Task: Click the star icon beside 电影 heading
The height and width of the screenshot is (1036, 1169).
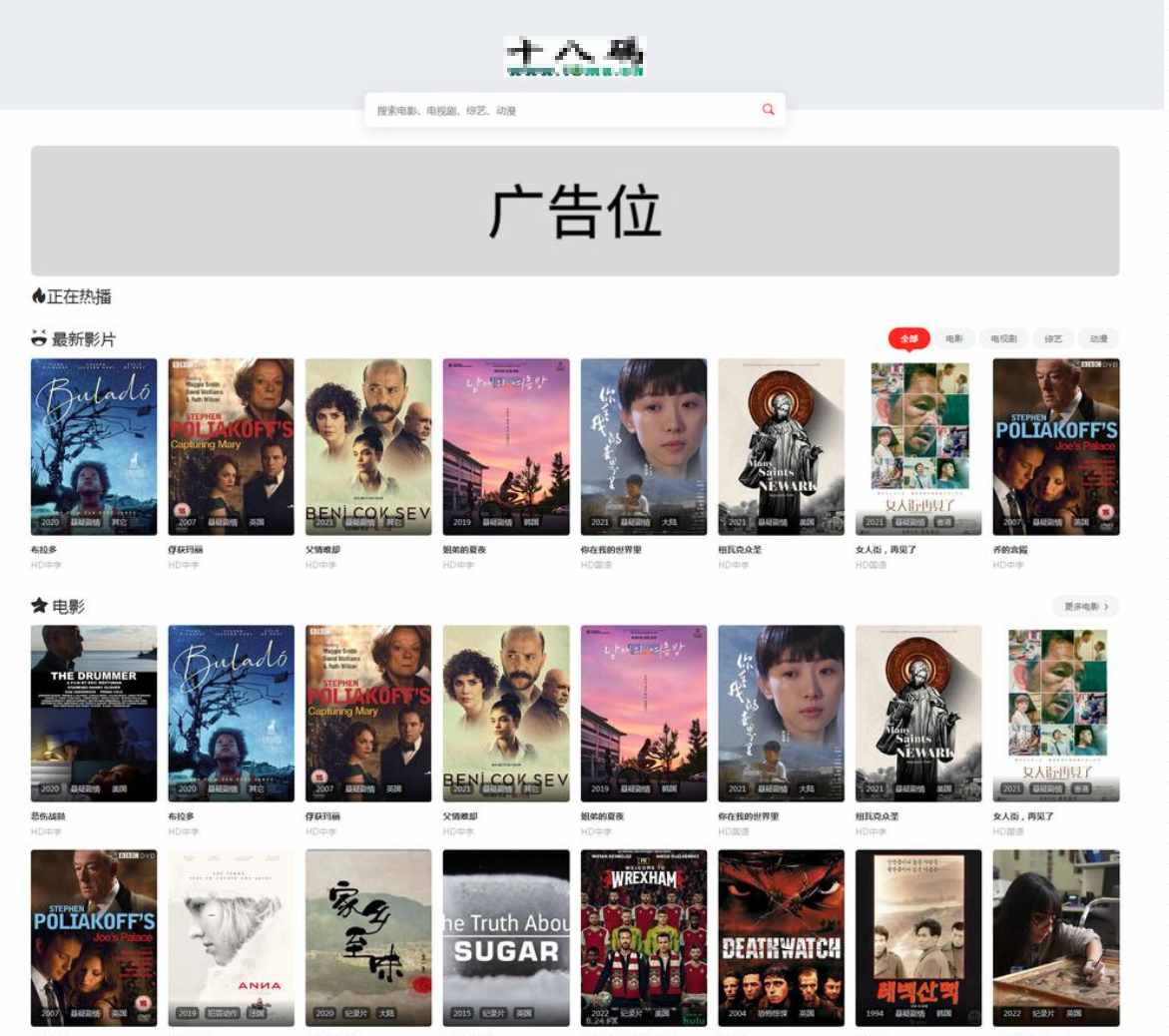Action: point(39,605)
